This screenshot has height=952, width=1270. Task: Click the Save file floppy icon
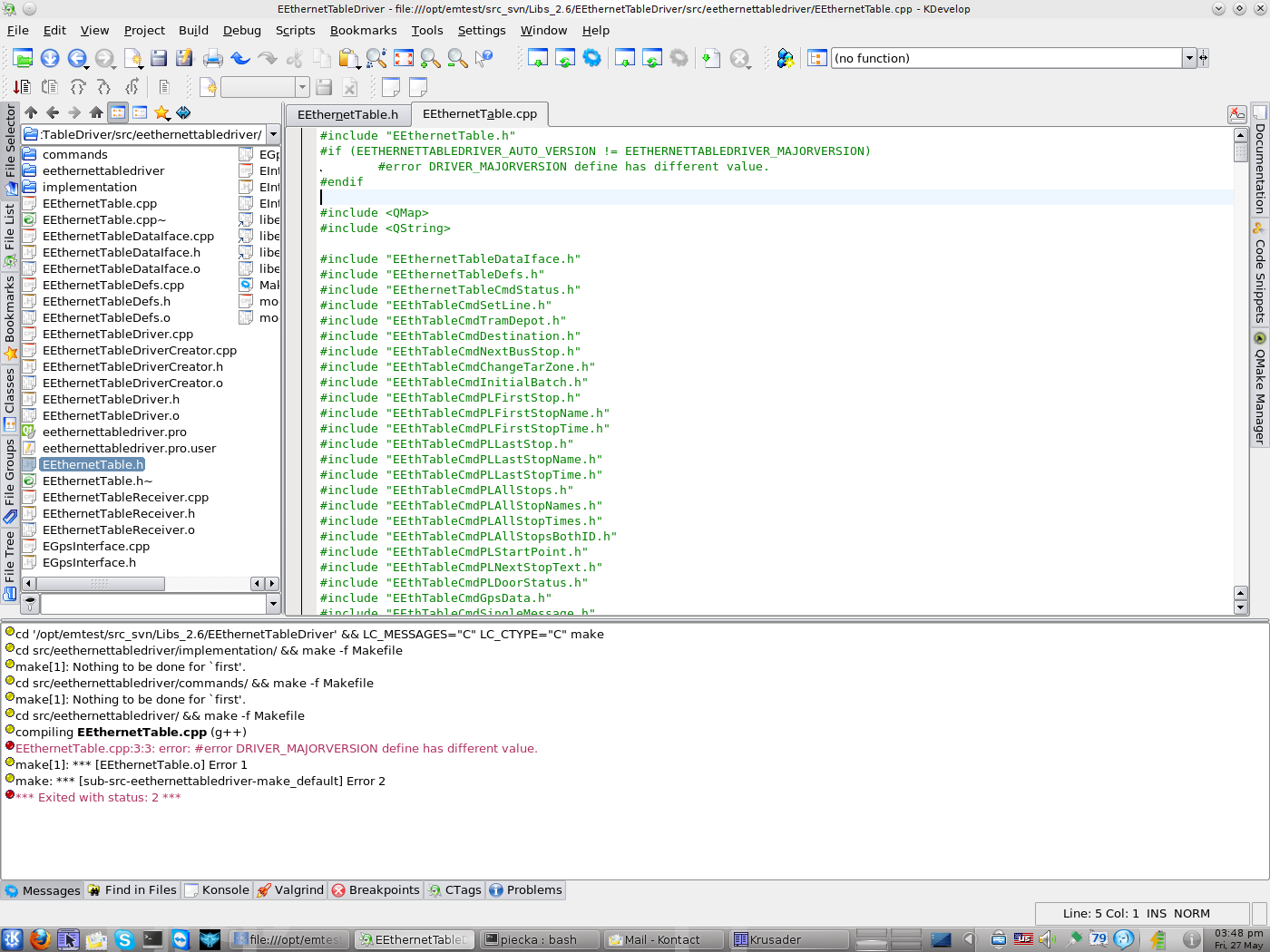click(159, 59)
